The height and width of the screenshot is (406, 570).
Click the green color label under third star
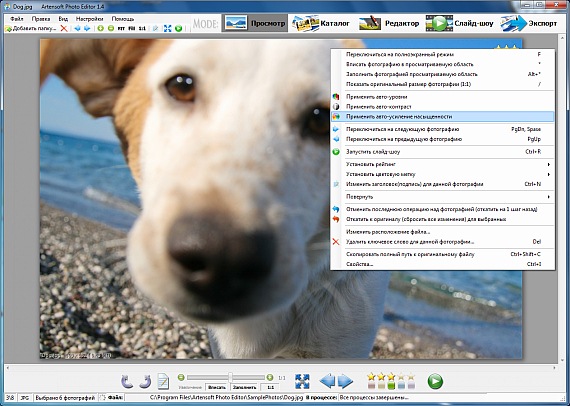coord(391,385)
